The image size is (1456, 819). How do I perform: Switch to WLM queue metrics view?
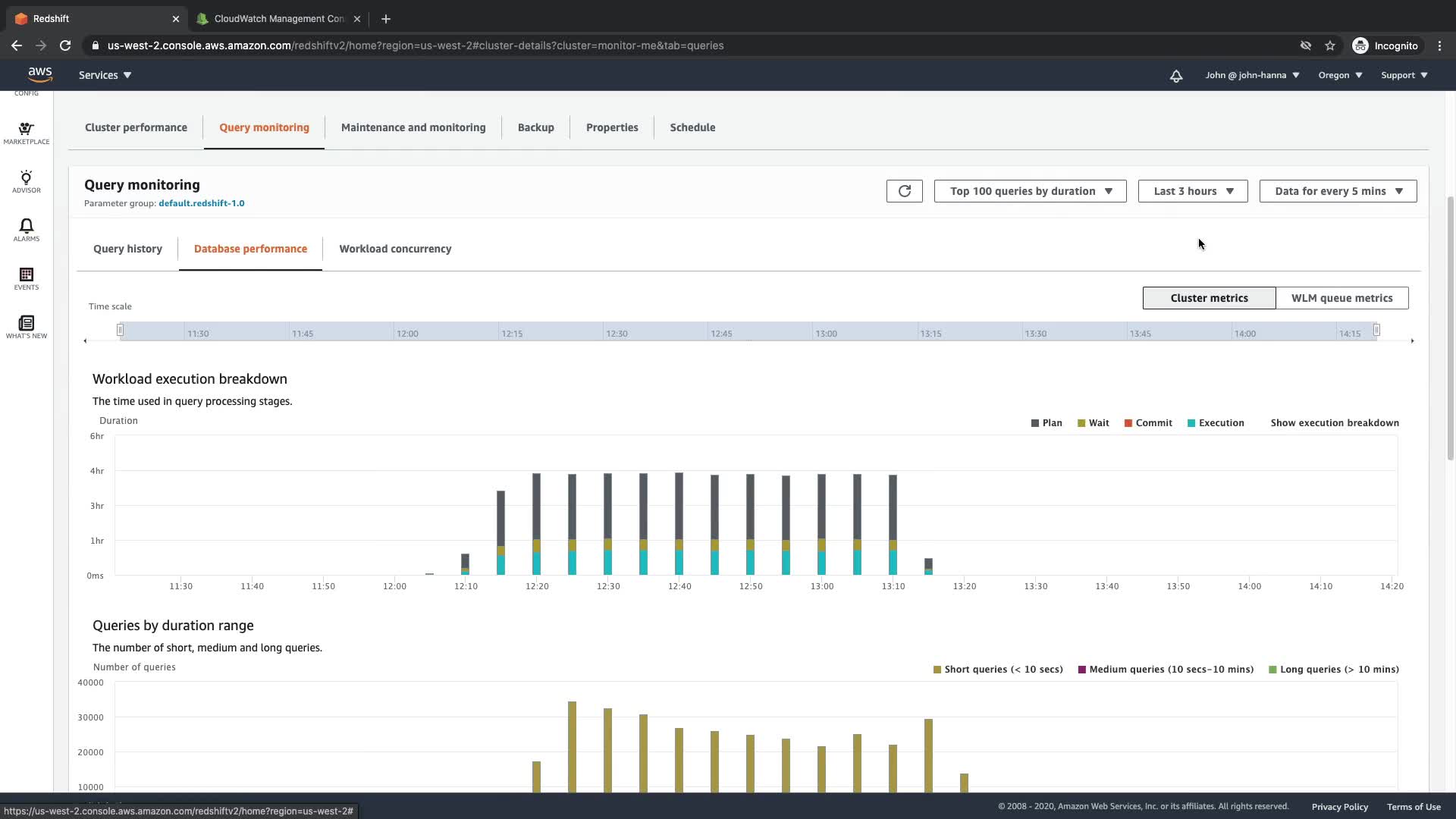[x=1341, y=298]
